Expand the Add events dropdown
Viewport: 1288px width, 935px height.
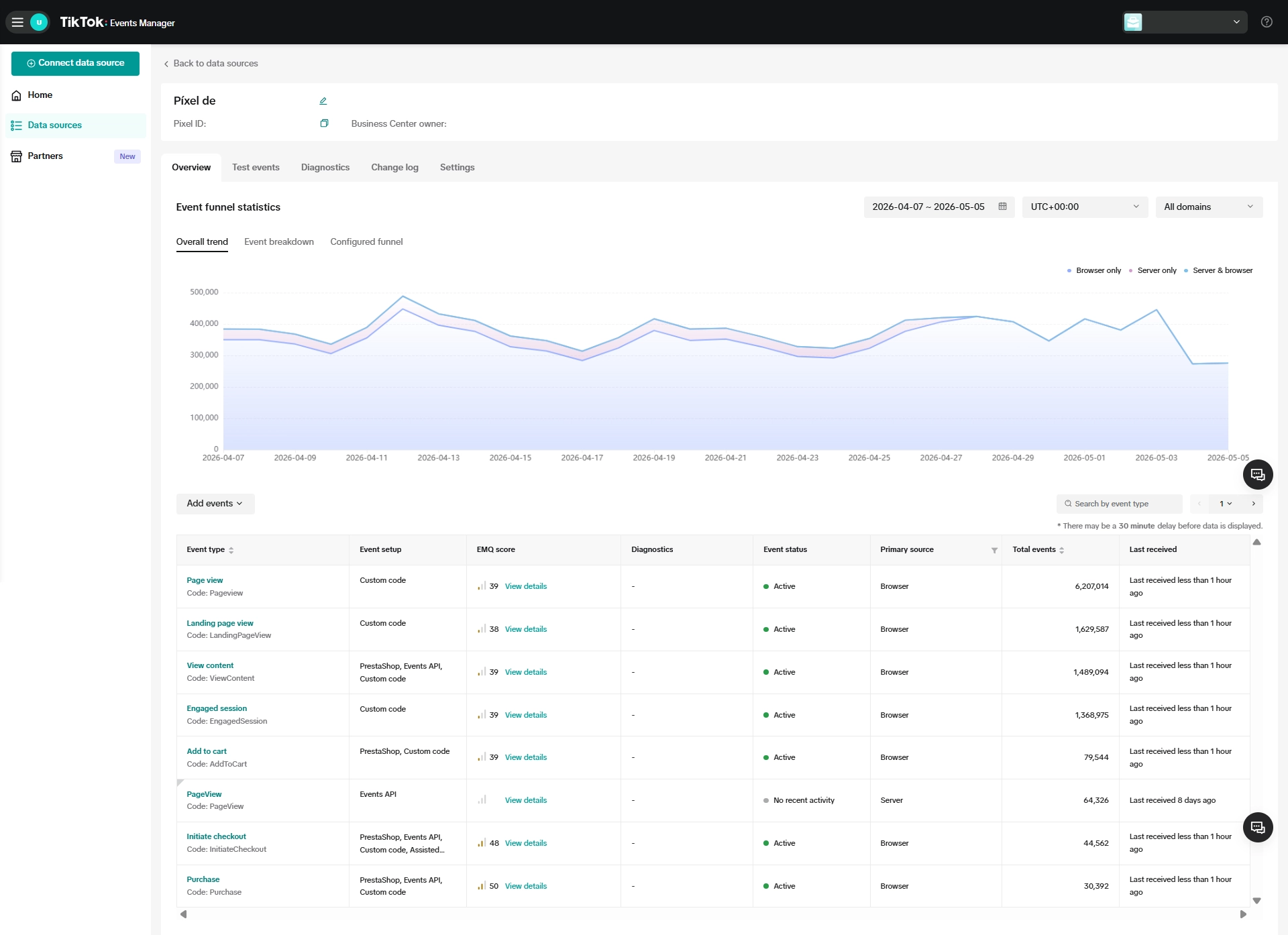coord(215,504)
